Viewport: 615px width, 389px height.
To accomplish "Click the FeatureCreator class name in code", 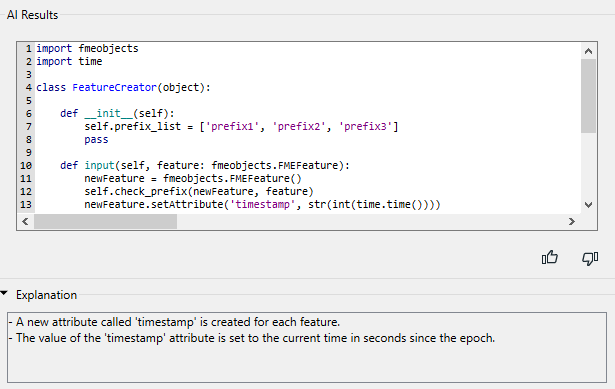I will click(114, 87).
